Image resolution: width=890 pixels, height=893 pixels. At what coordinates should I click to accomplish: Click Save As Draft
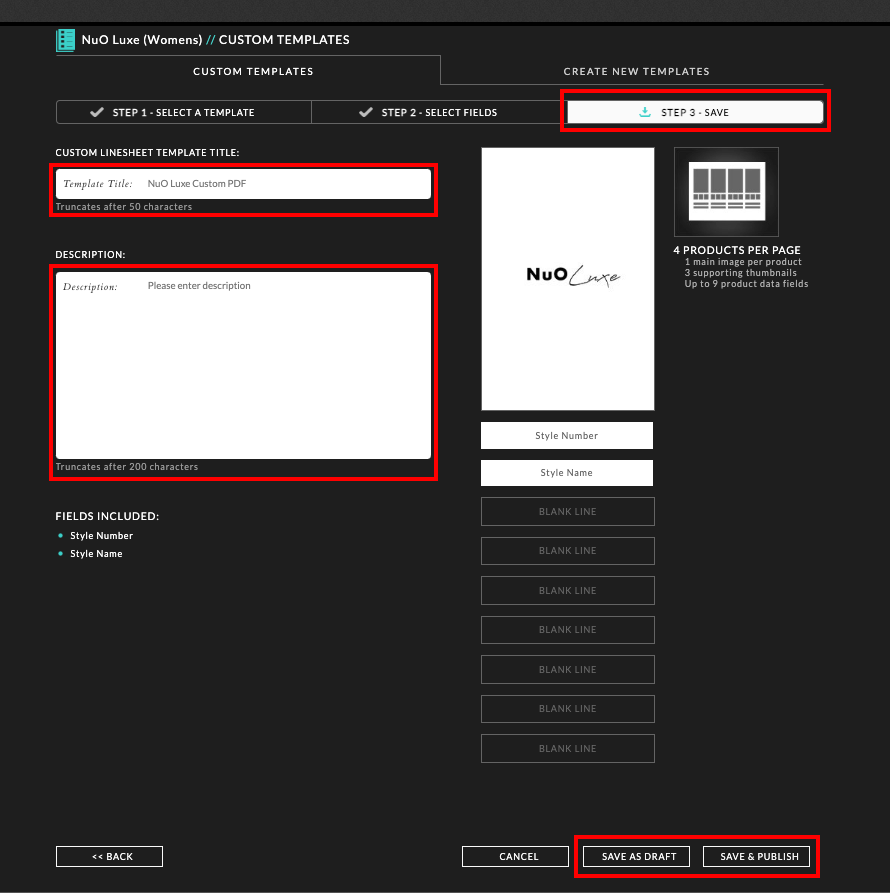pyautogui.click(x=637, y=857)
